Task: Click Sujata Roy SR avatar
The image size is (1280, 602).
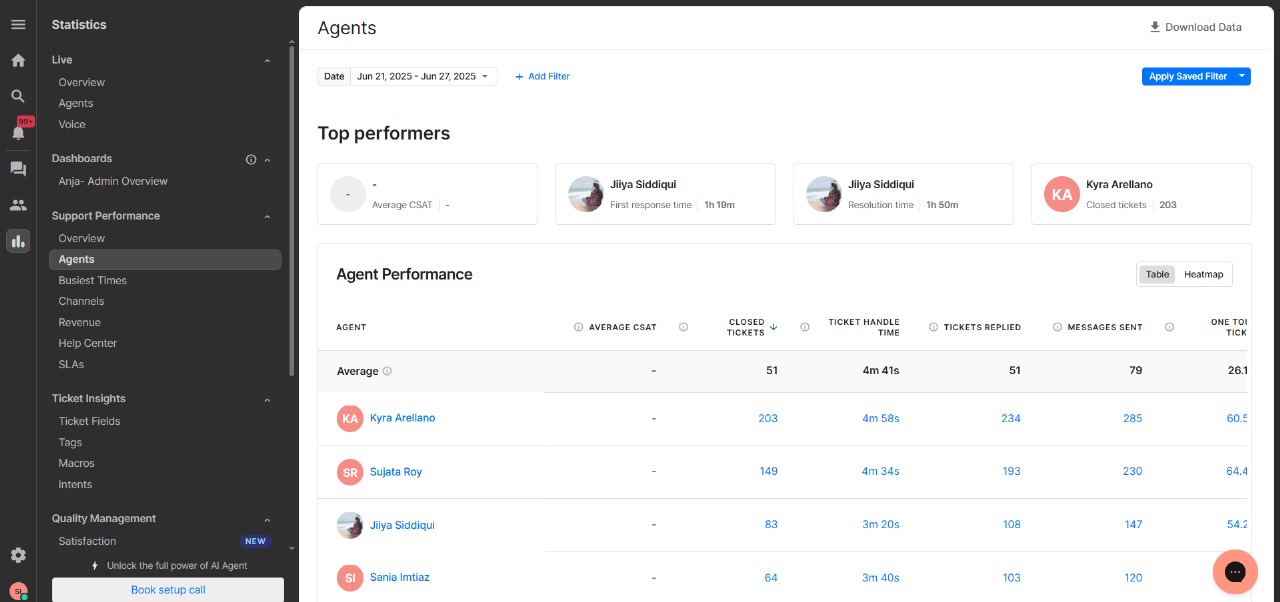Action: click(x=350, y=472)
